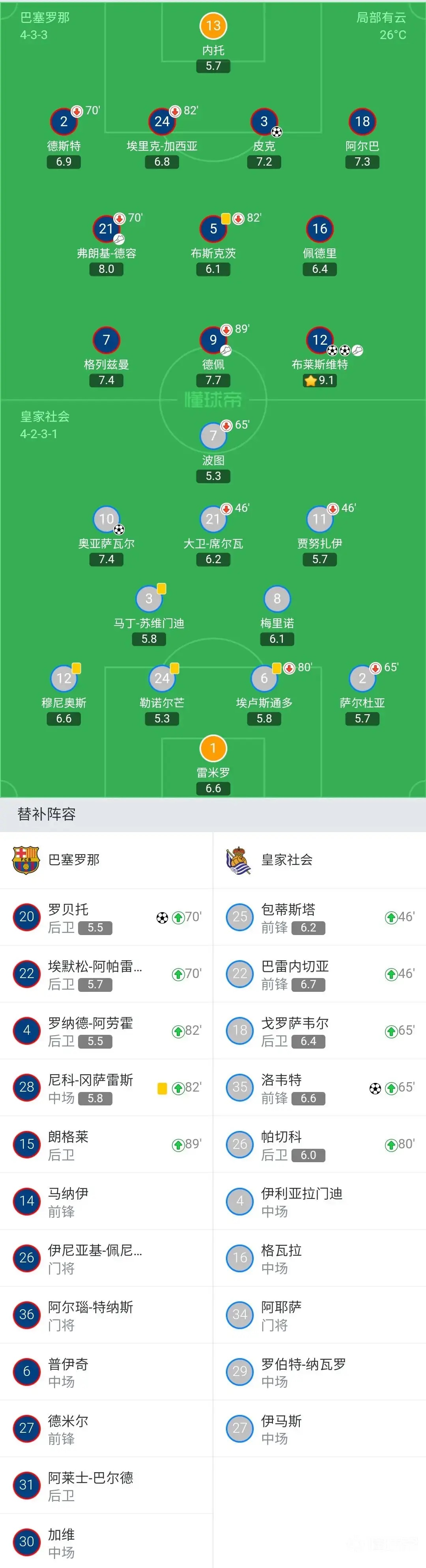This screenshot has width=426, height=1568.
Task: Tap 弗朗基-德容 8.0 rating badge
Action: tap(106, 269)
